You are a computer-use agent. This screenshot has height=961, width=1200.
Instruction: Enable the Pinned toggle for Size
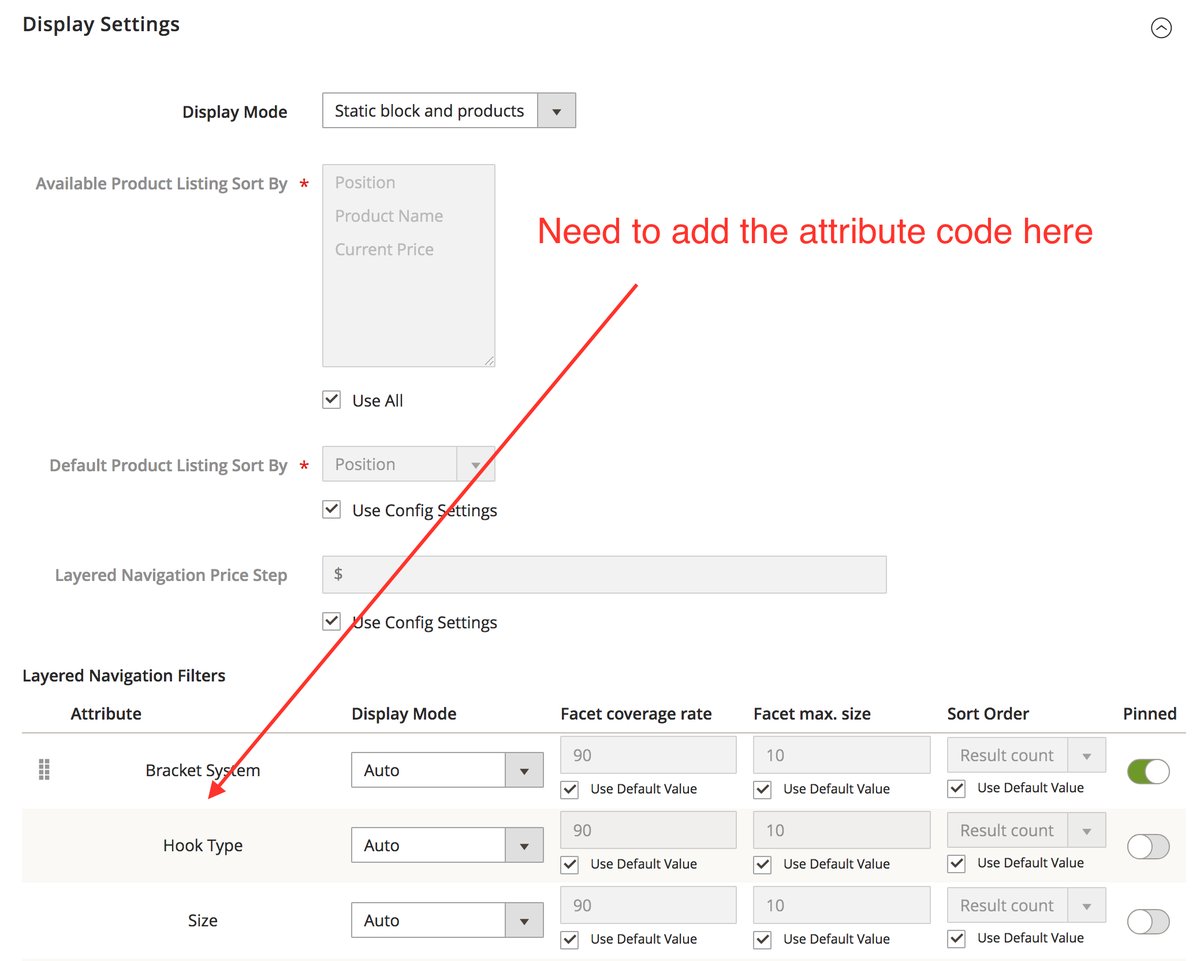pyautogui.click(x=1147, y=921)
